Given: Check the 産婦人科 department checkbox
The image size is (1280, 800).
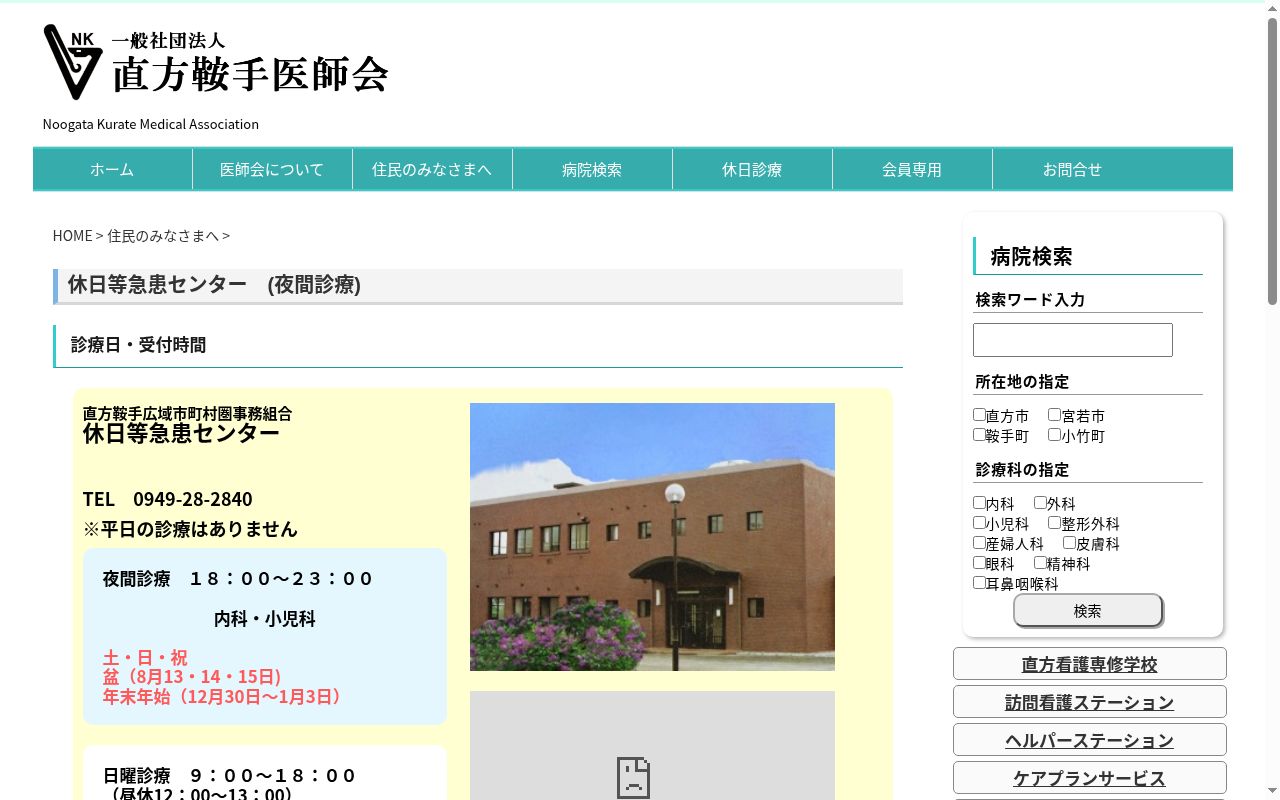Looking at the screenshot, I should (979, 542).
